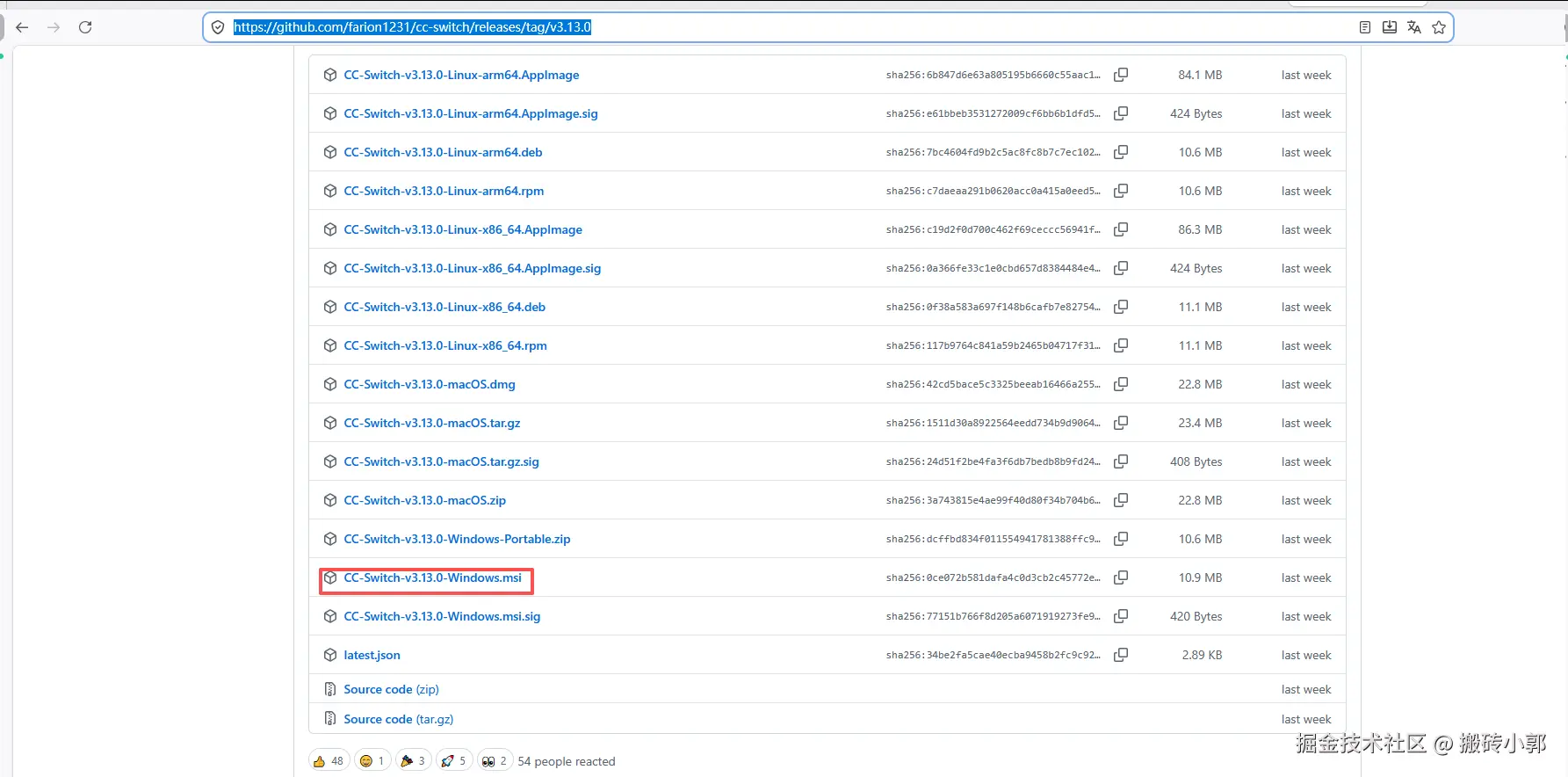Copy sha256 for macOS.dmg

click(x=1121, y=384)
